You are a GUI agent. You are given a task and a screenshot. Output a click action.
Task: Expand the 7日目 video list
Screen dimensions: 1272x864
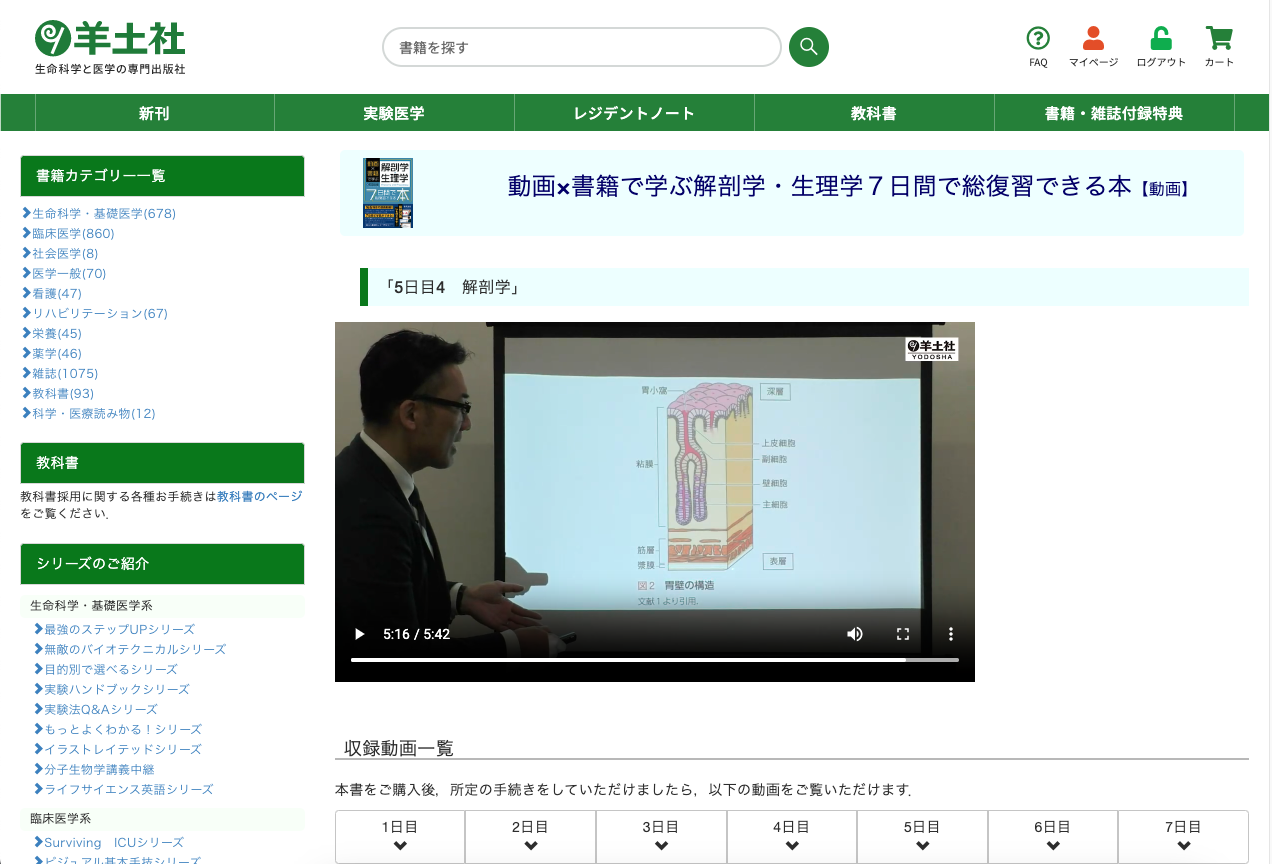coord(1182,837)
